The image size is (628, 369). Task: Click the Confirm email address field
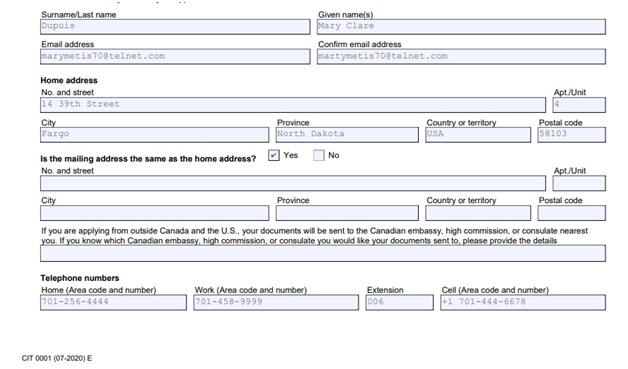point(461,56)
